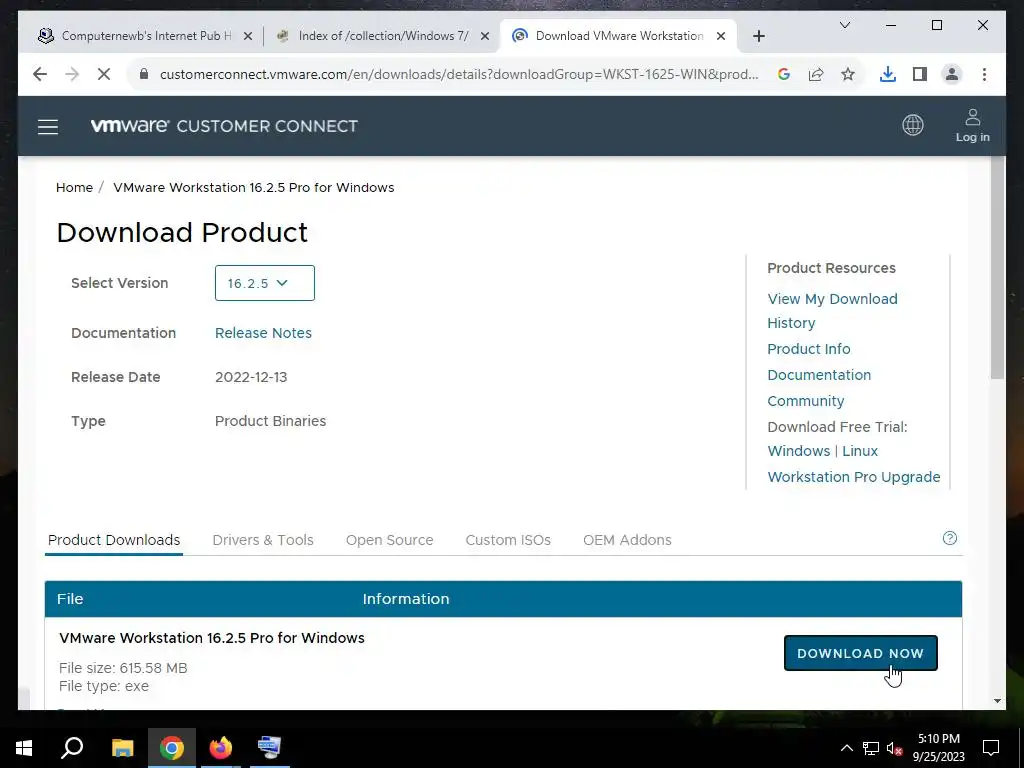Click the Windows free trial link

pyautogui.click(x=798, y=451)
